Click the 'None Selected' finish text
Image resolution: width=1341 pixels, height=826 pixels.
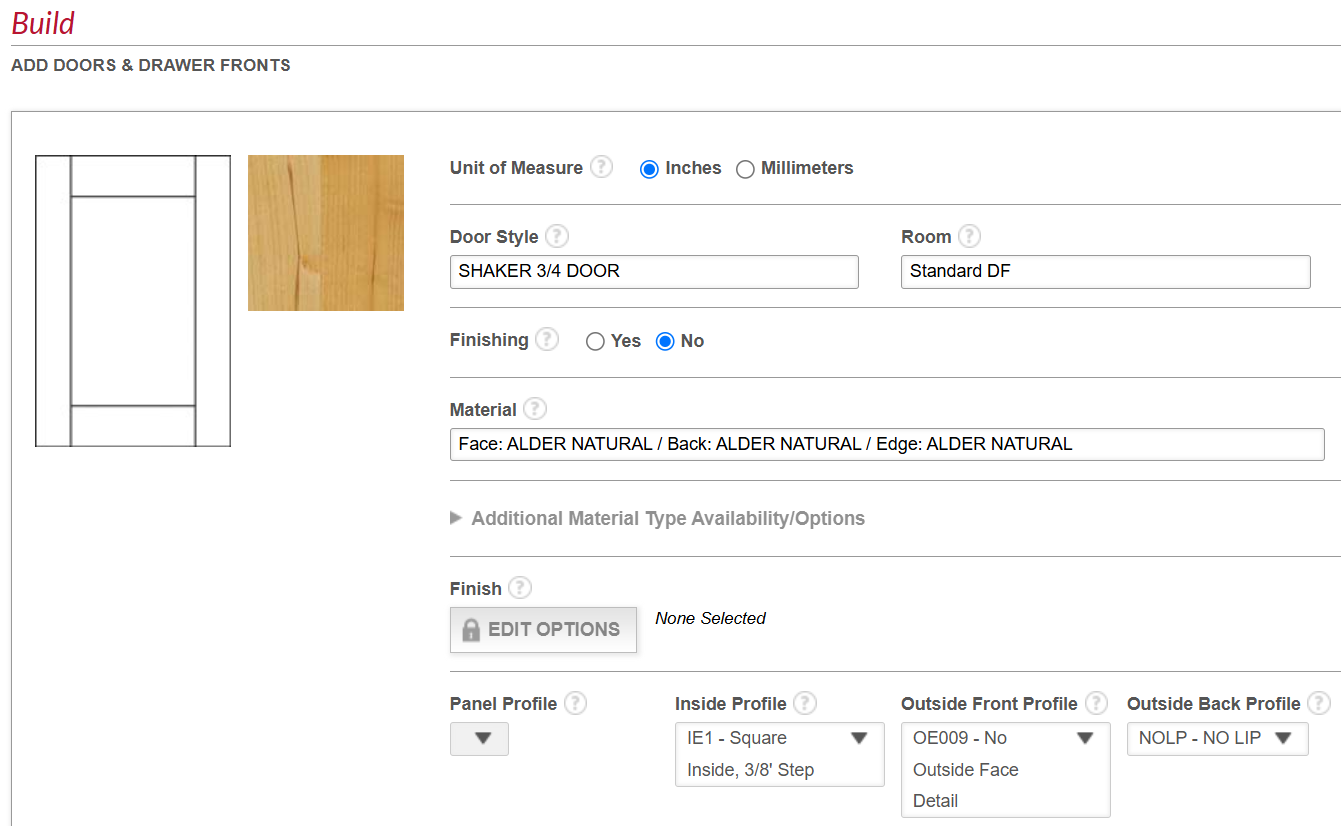coord(710,618)
